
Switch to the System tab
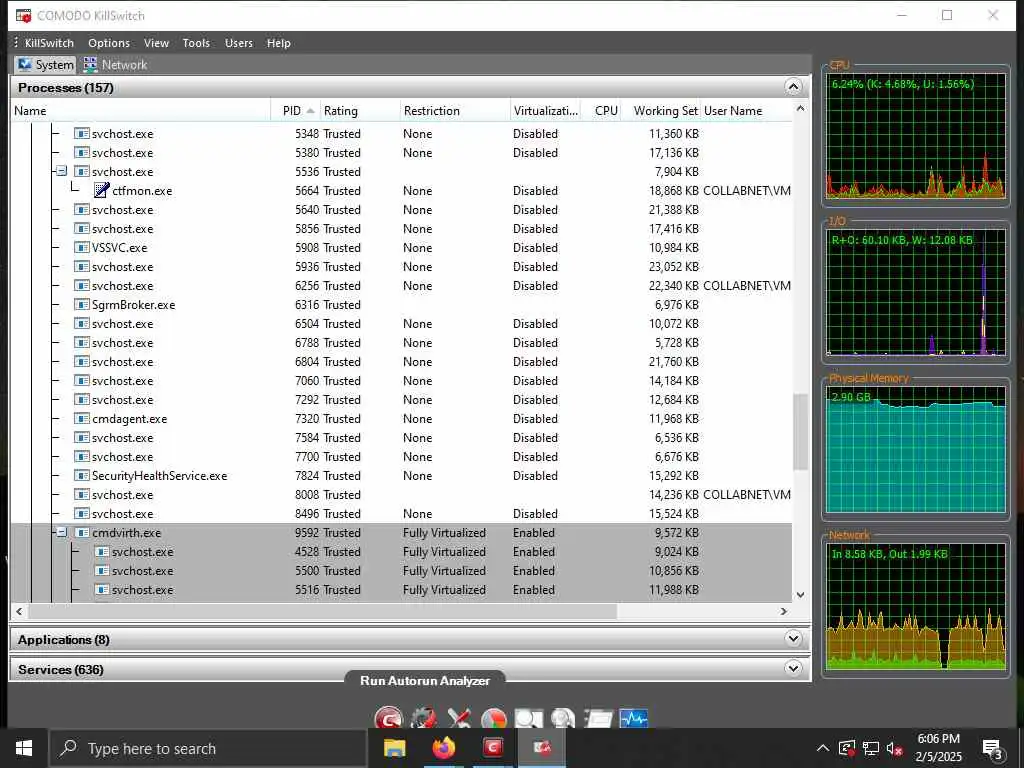coord(46,65)
